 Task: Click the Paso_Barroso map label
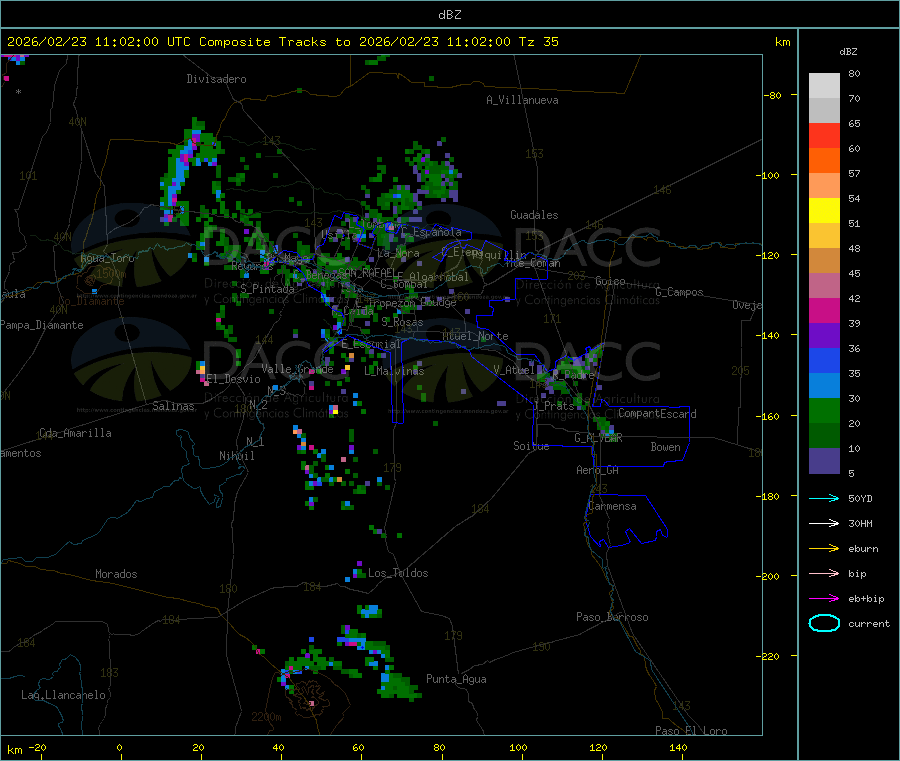tap(612, 617)
